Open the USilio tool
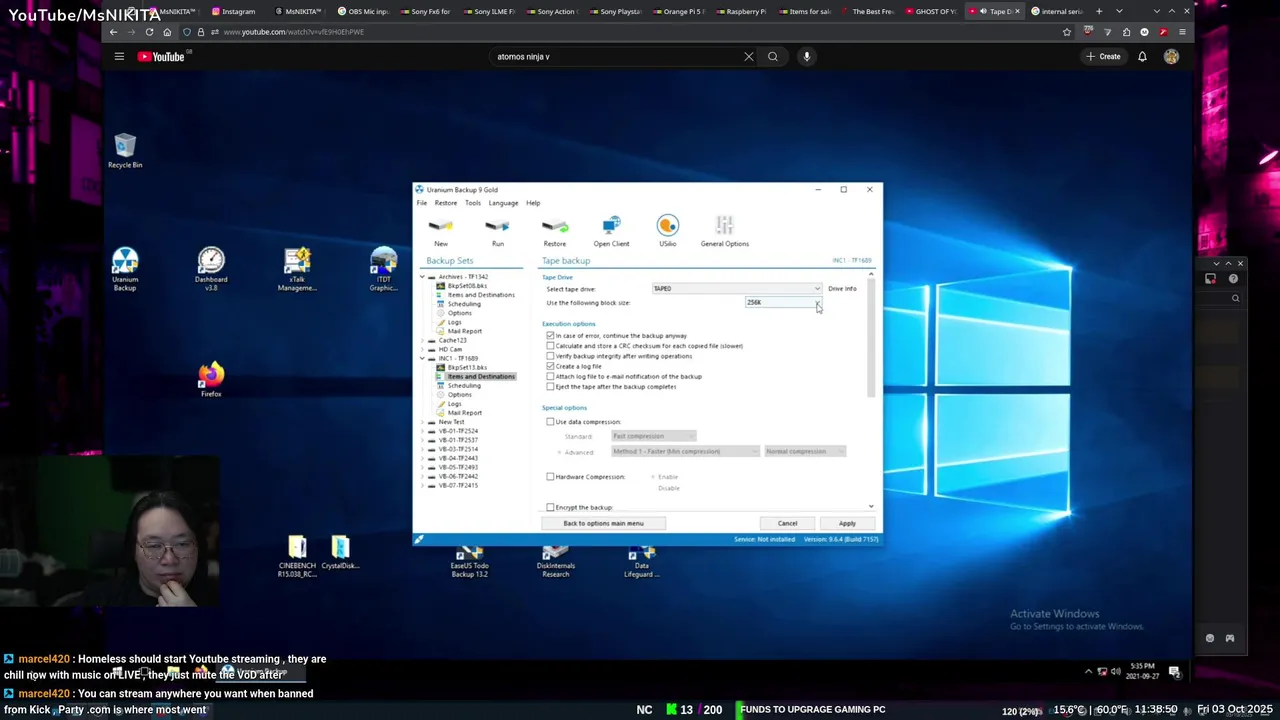The image size is (1280, 720). pyautogui.click(x=667, y=231)
